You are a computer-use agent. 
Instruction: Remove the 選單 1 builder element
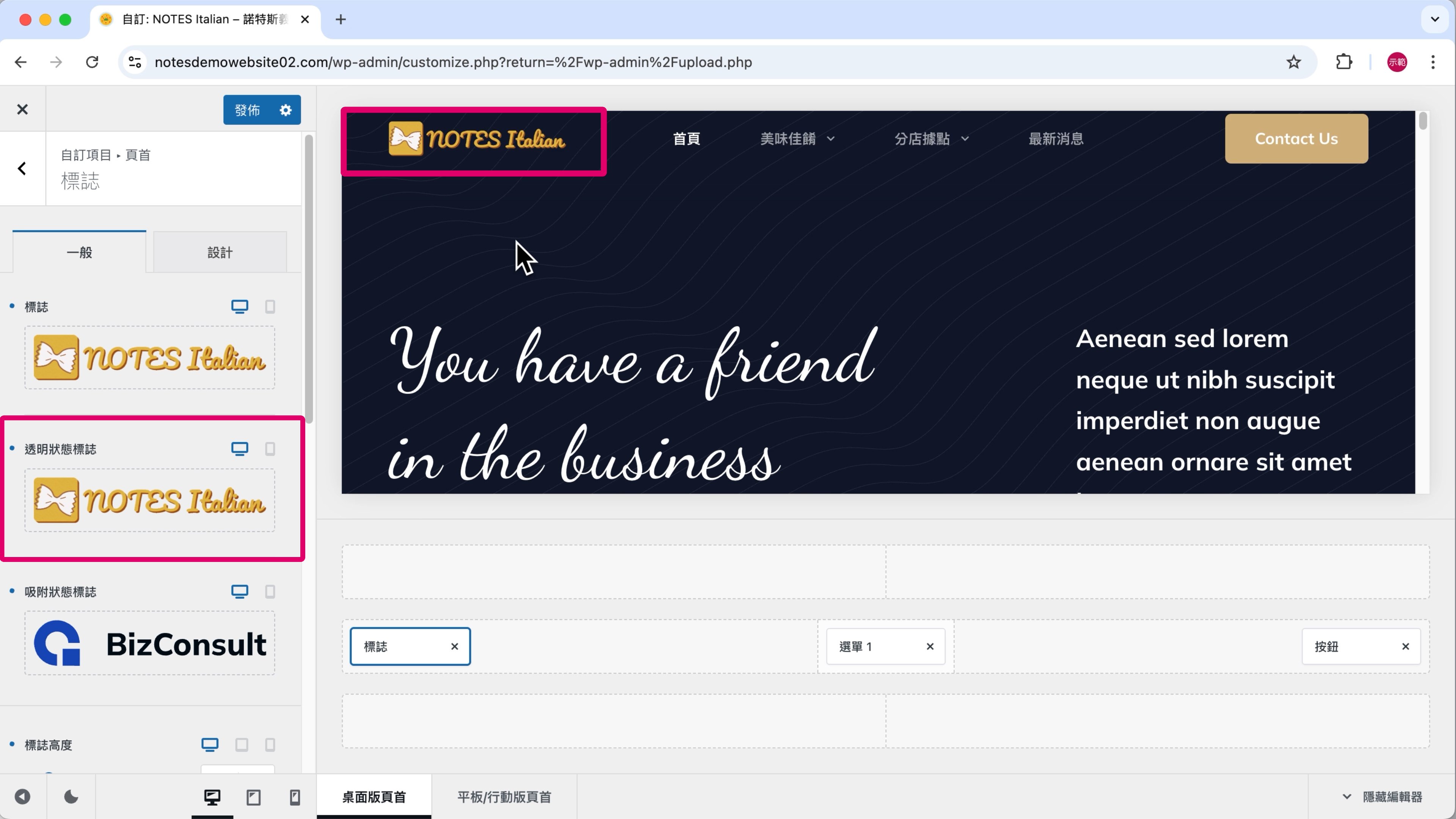930,646
